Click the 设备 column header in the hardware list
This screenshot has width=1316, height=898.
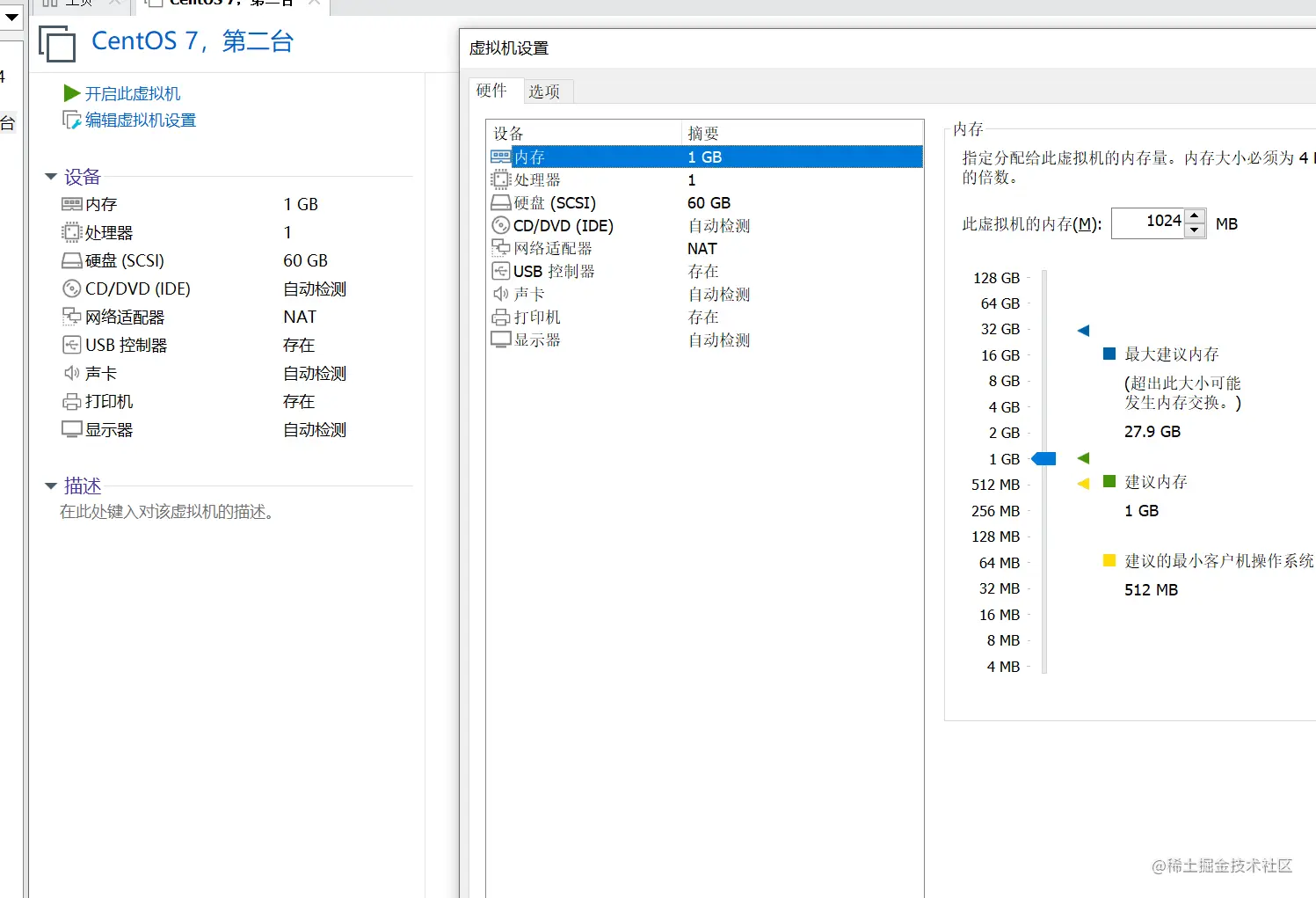[x=585, y=133]
